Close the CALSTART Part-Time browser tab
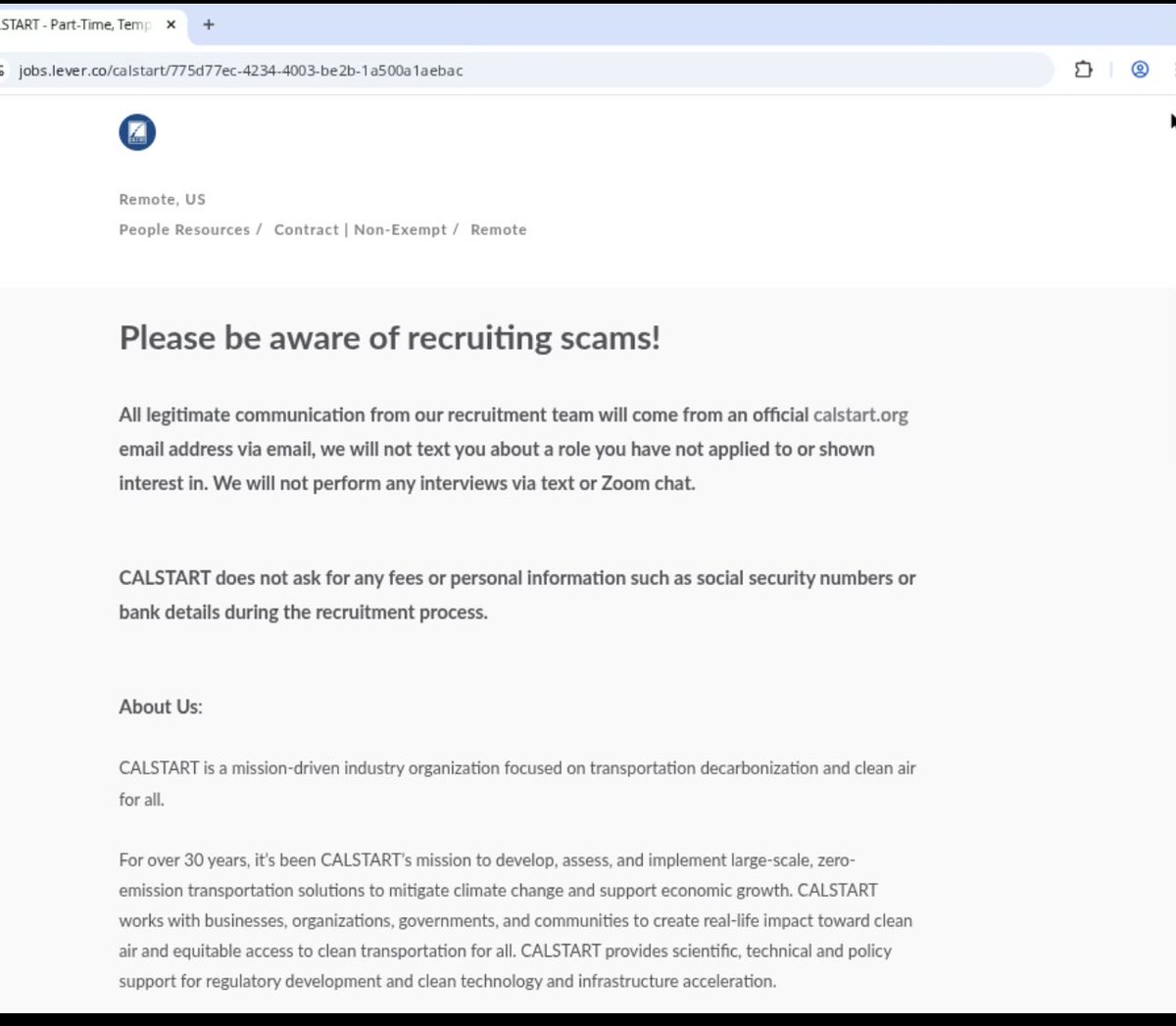The image size is (1176, 1026). [x=171, y=24]
